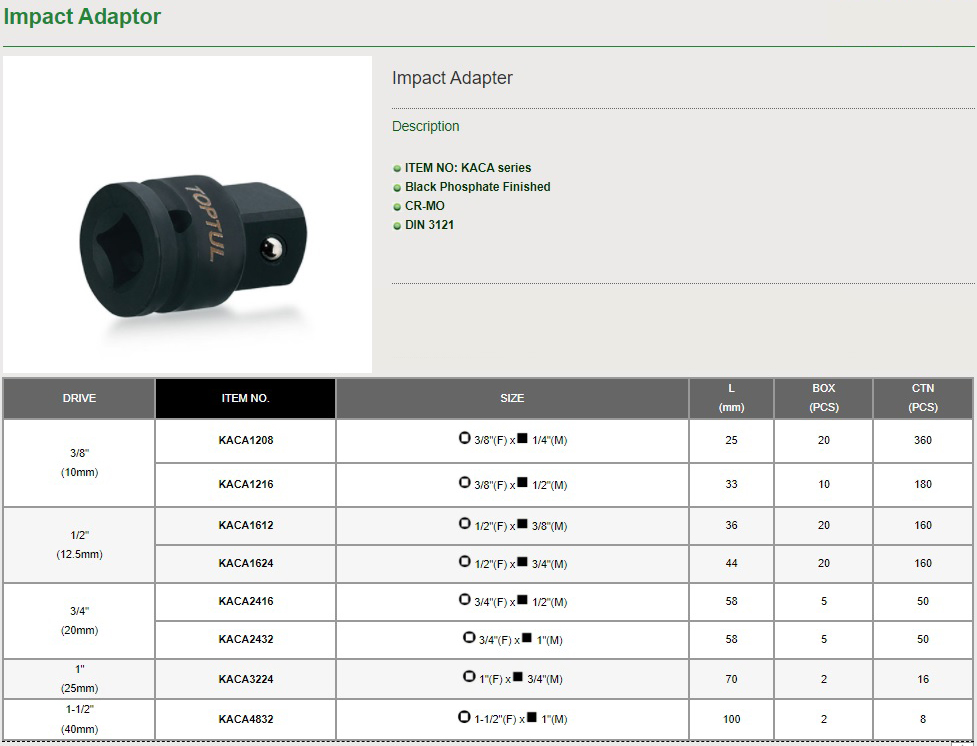Viewport: 977px width, 746px height.
Task: Click the L (mm) column header
Action: tap(731, 398)
